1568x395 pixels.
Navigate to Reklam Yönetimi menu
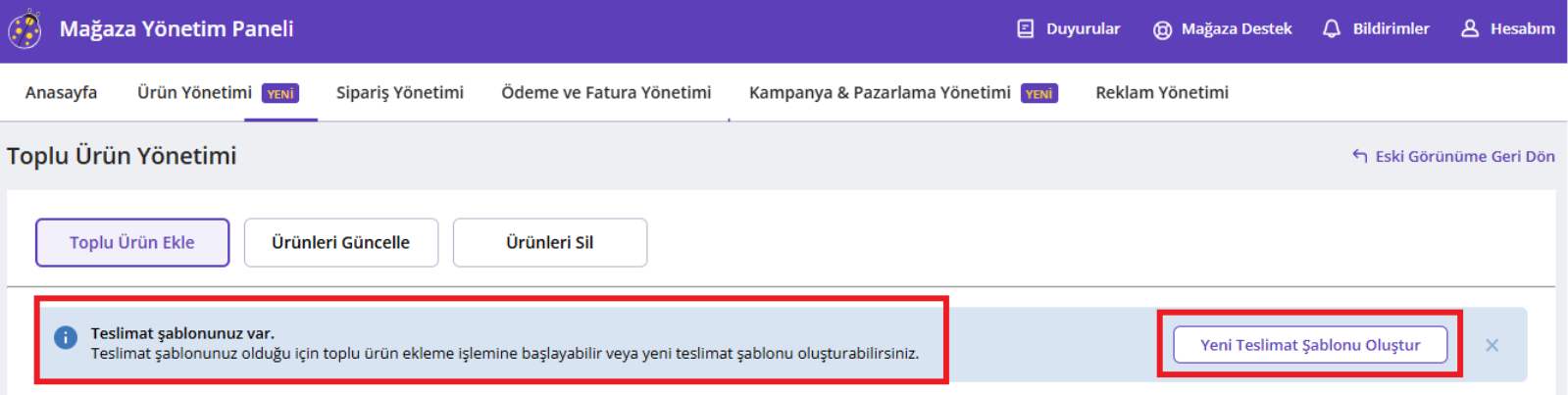click(1162, 93)
